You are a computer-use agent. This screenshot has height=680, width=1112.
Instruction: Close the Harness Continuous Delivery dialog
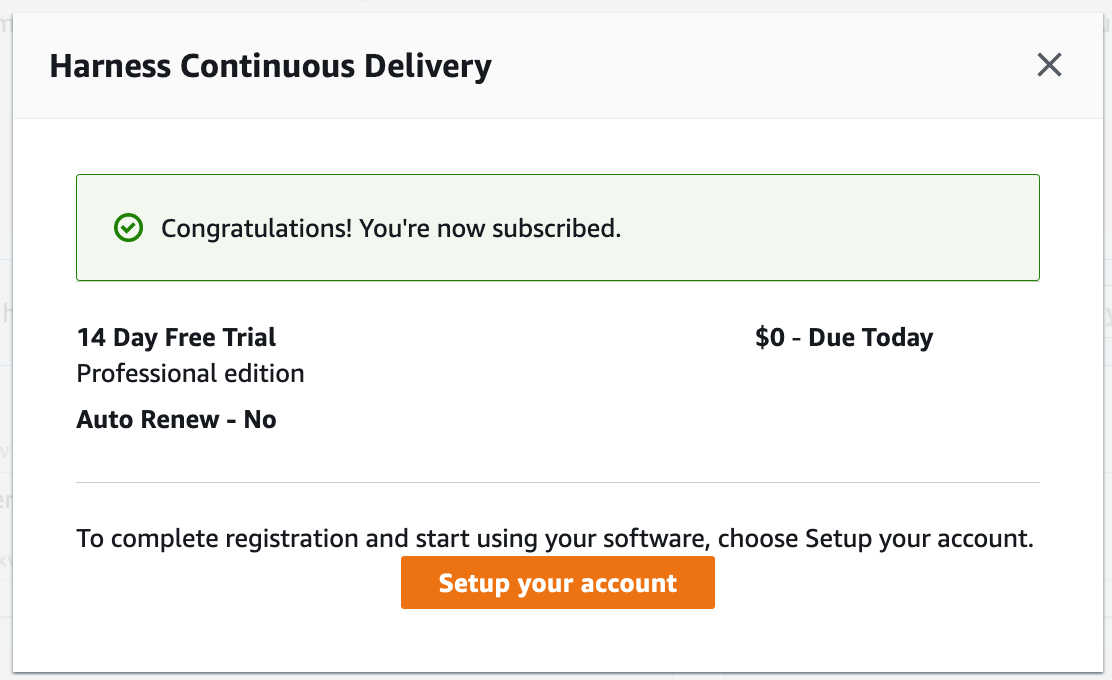point(1049,65)
